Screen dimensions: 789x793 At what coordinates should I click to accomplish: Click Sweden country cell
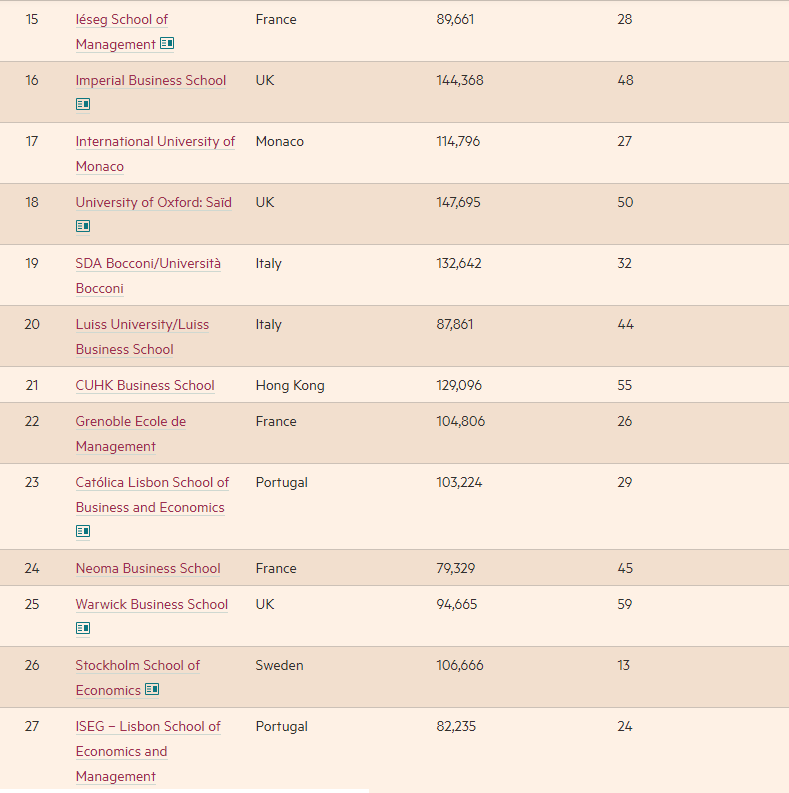point(279,665)
